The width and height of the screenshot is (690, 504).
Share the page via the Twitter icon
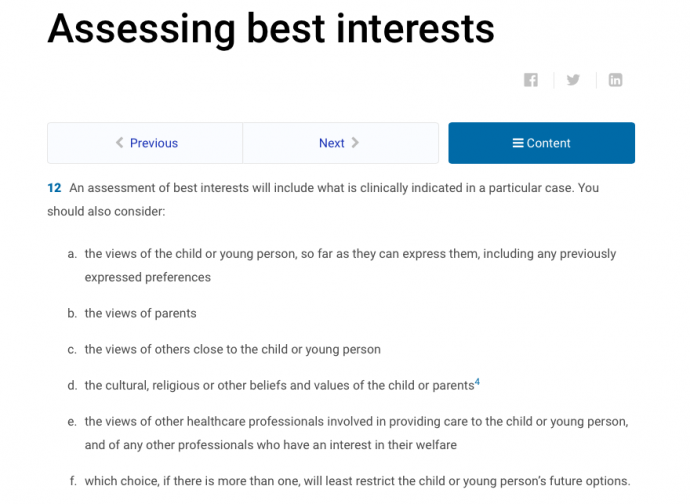573,80
